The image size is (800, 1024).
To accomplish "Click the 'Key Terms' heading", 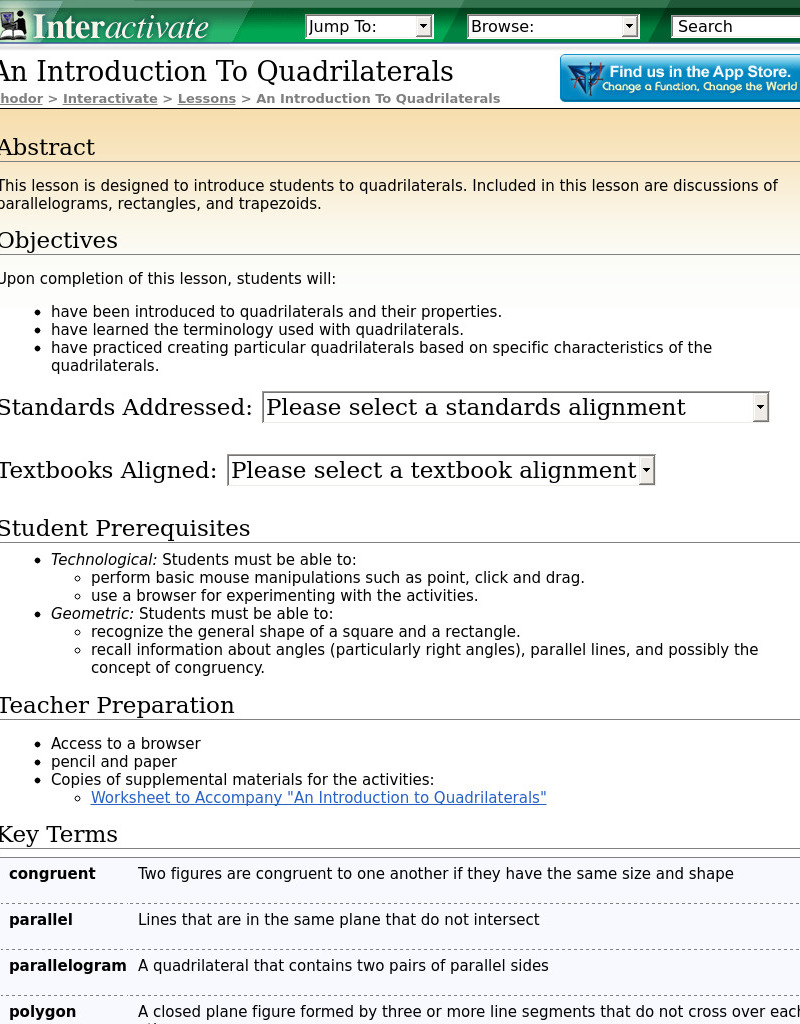I will pos(58,835).
